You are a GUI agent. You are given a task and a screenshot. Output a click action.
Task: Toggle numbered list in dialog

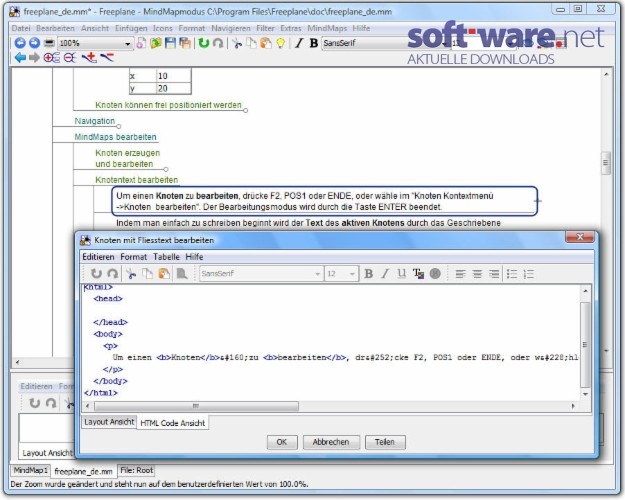tap(529, 274)
